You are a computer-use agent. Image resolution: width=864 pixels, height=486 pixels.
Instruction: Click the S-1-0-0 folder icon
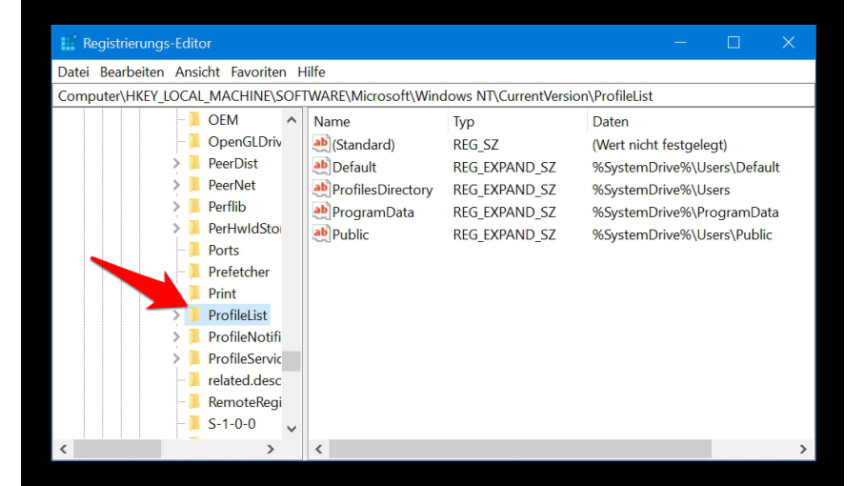point(195,423)
